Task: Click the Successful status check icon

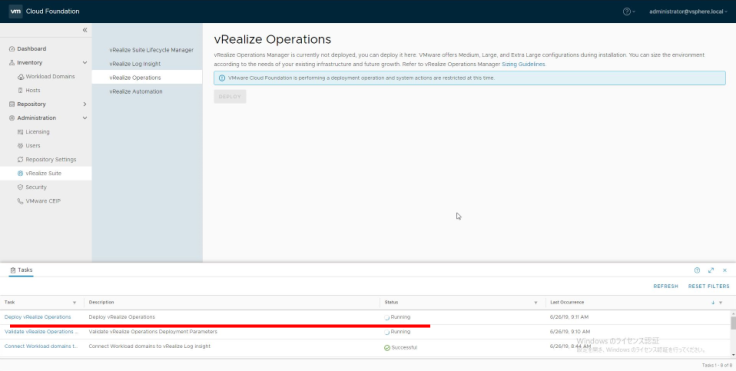Action: coord(387,348)
